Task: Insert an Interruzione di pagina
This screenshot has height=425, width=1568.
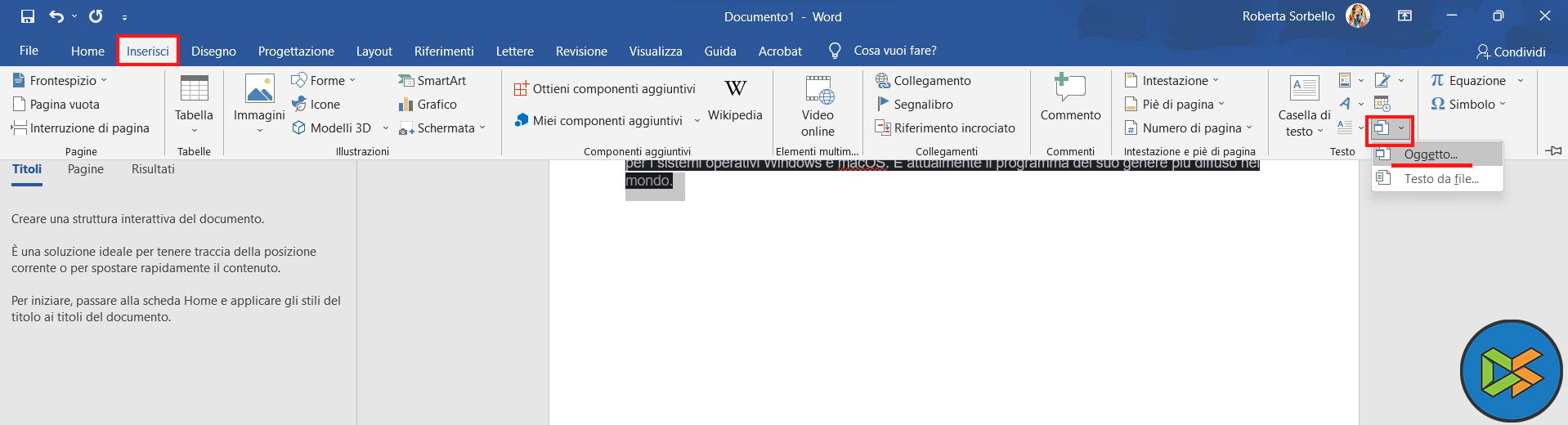Action: (x=80, y=127)
